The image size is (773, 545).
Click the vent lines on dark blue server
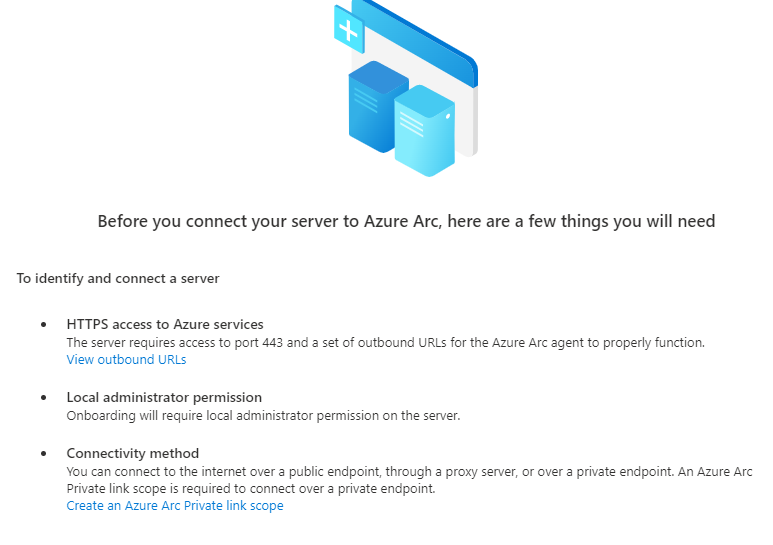365,101
